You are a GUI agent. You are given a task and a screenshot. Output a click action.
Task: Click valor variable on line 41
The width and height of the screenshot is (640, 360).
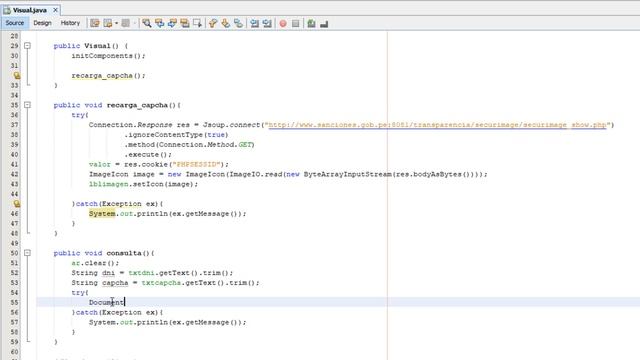coord(100,164)
